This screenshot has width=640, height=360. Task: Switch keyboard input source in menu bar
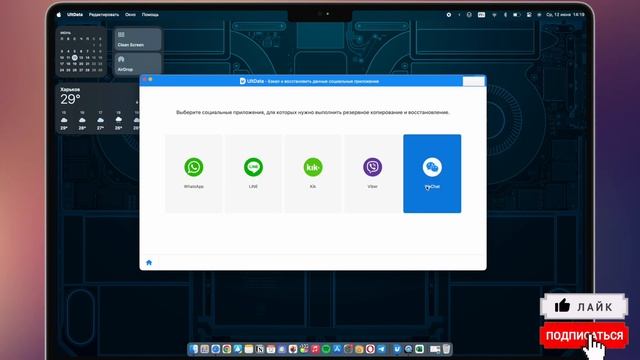[481, 15]
